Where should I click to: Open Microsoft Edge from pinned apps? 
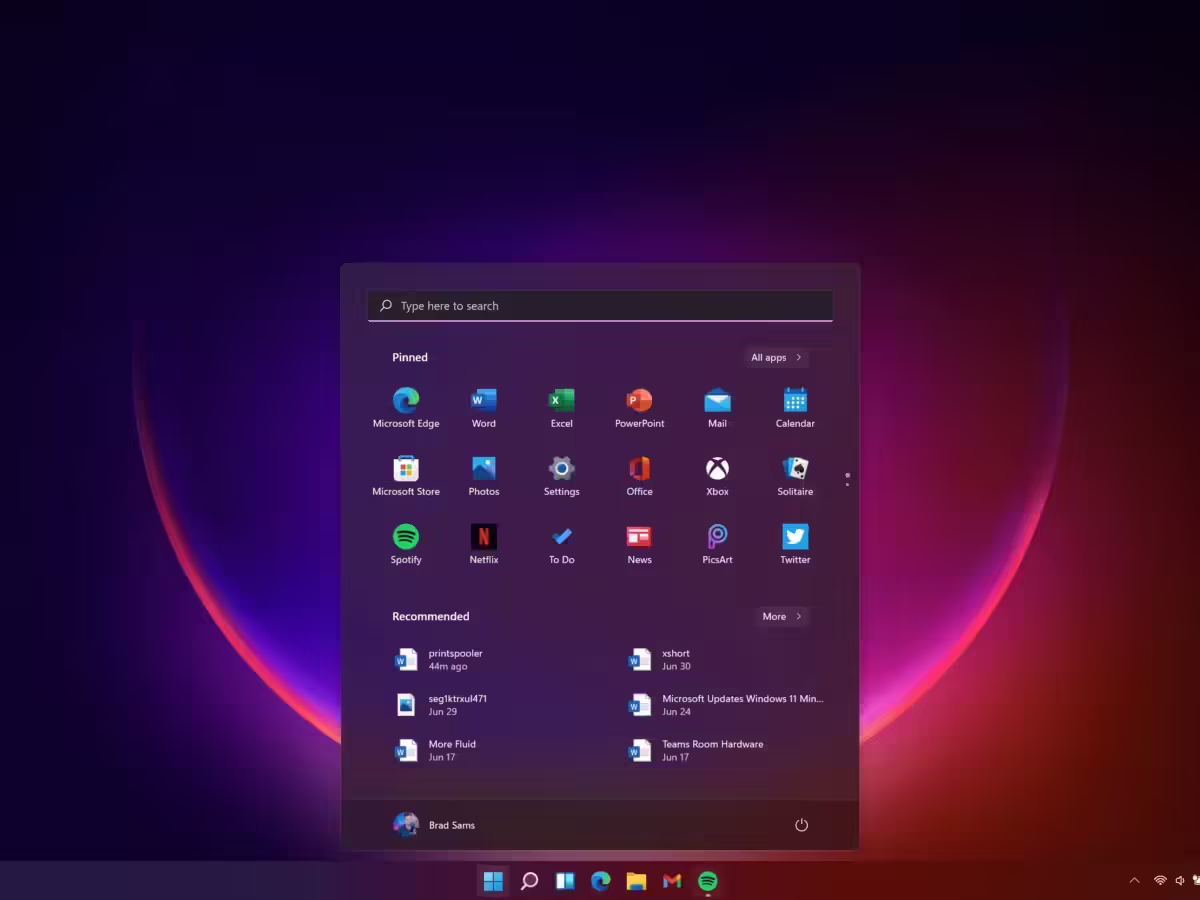point(406,408)
